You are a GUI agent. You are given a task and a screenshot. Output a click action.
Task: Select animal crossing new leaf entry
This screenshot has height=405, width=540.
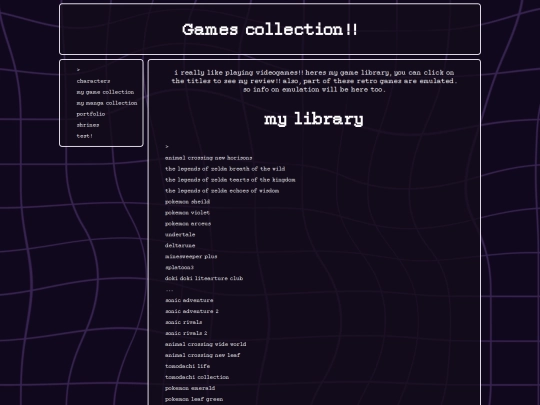point(202,355)
